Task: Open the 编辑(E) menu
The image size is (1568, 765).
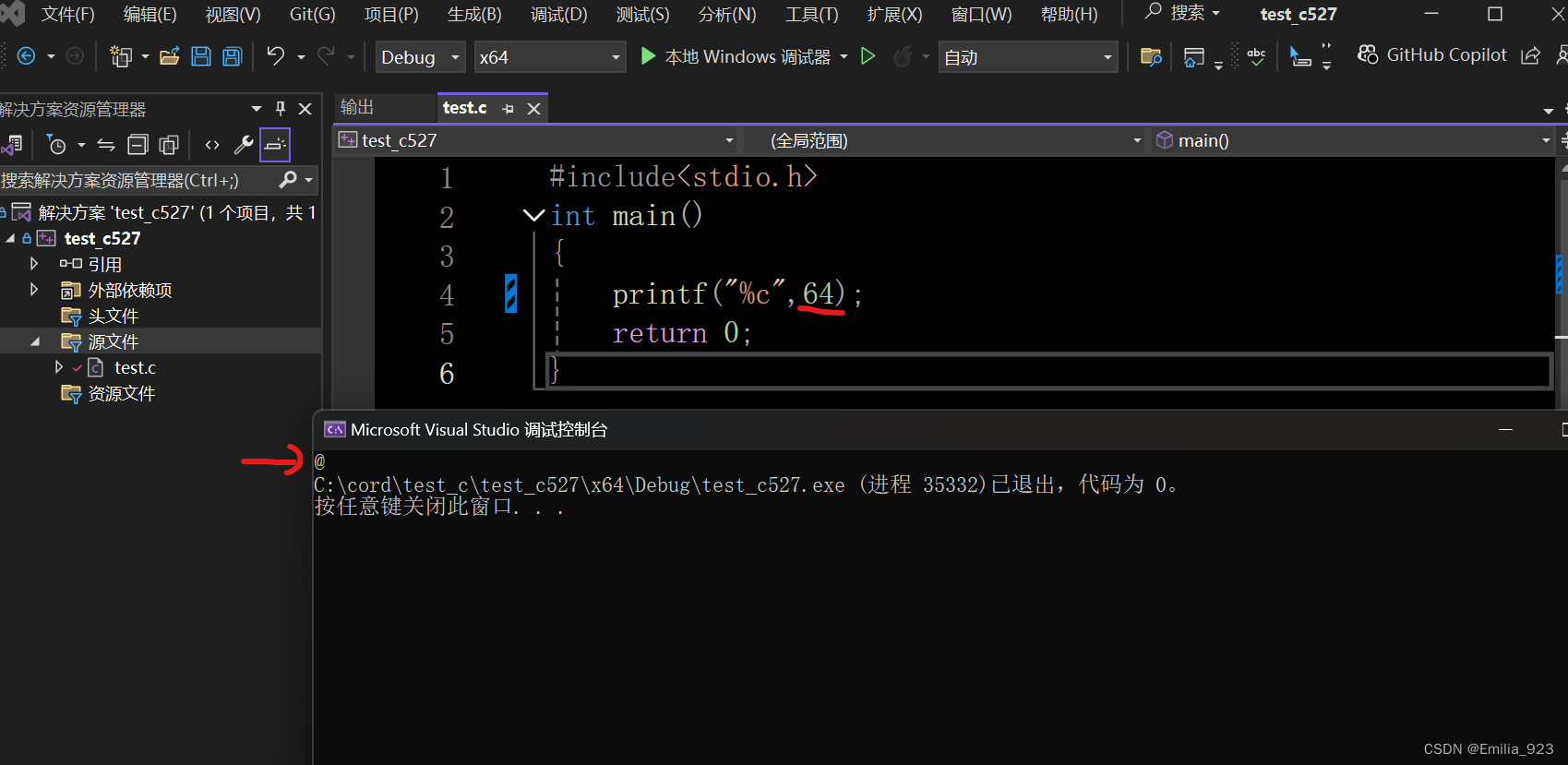Action: click(x=150, y=14)
